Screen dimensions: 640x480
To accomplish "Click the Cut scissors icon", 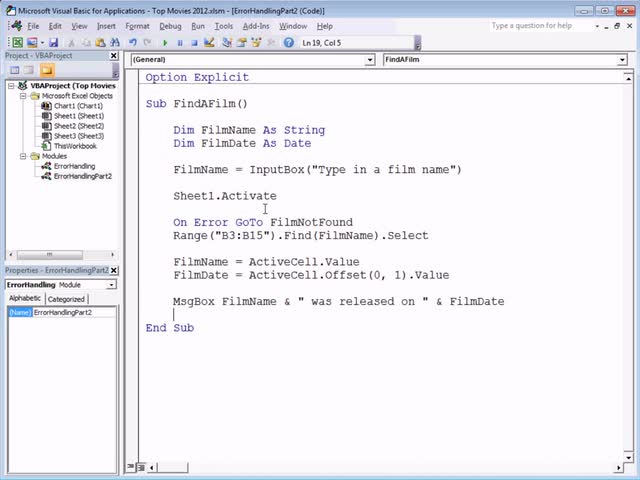I will click(71, 42).
